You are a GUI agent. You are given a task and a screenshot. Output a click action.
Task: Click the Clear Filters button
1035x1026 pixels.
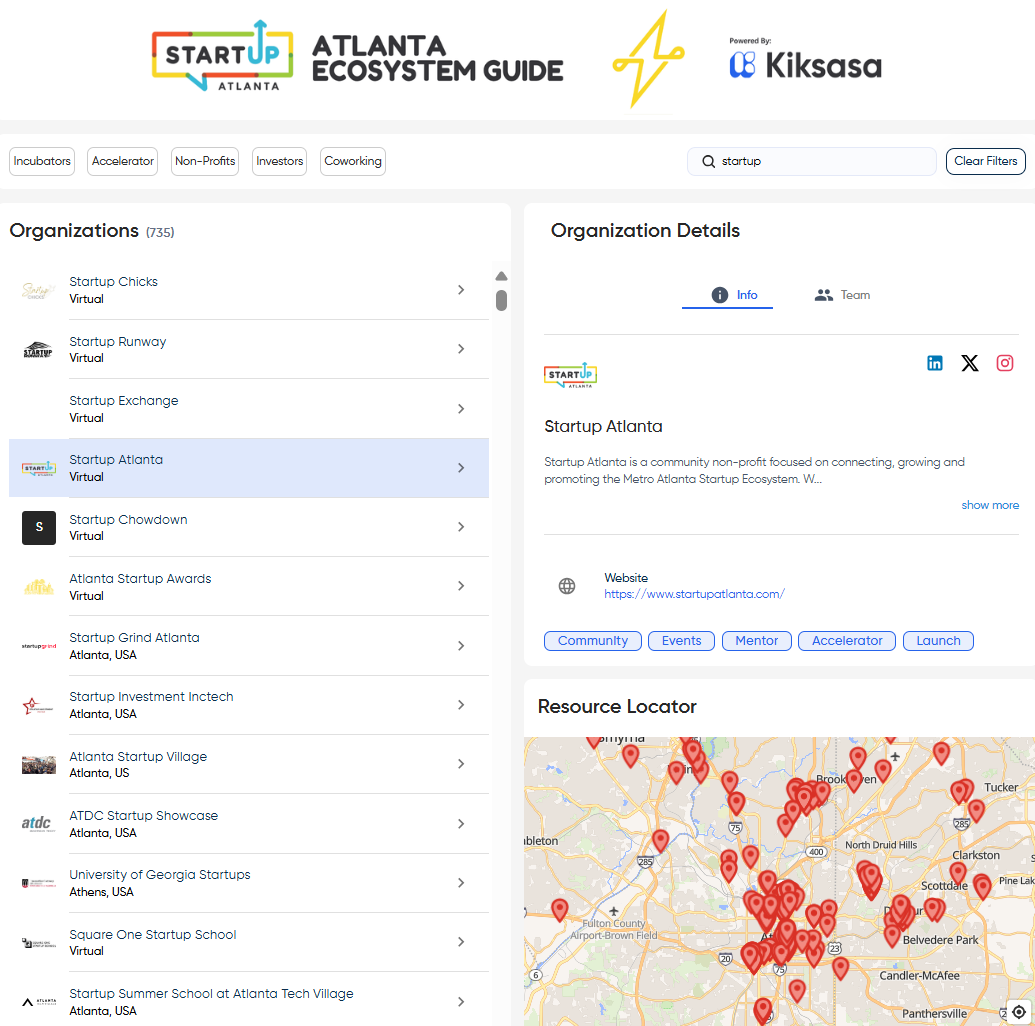[985, 161]
